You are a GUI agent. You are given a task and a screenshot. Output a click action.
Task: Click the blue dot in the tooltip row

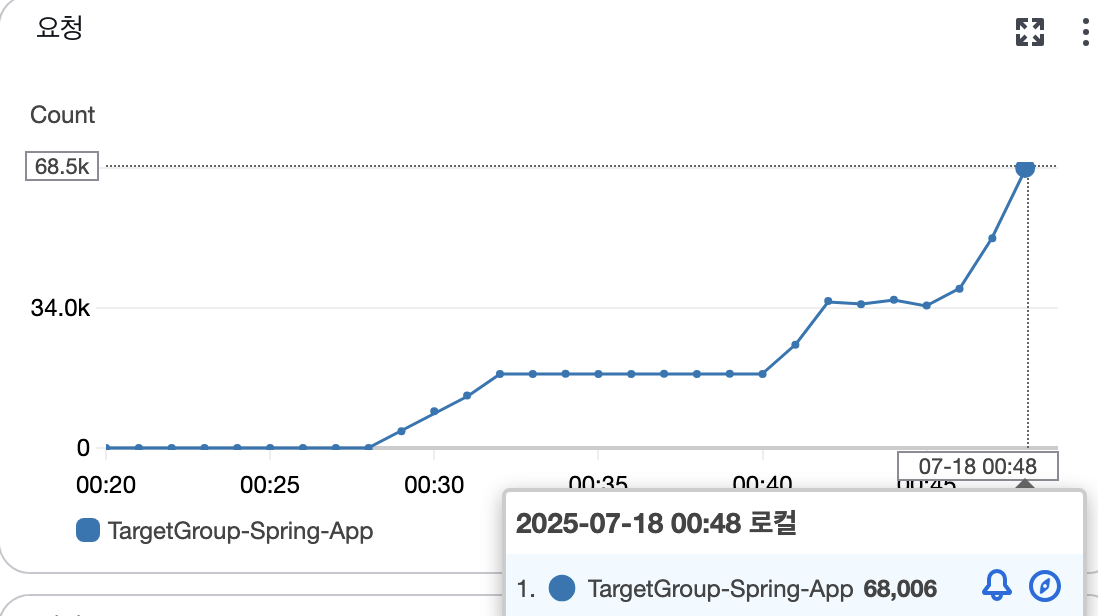tap(562, 588)
